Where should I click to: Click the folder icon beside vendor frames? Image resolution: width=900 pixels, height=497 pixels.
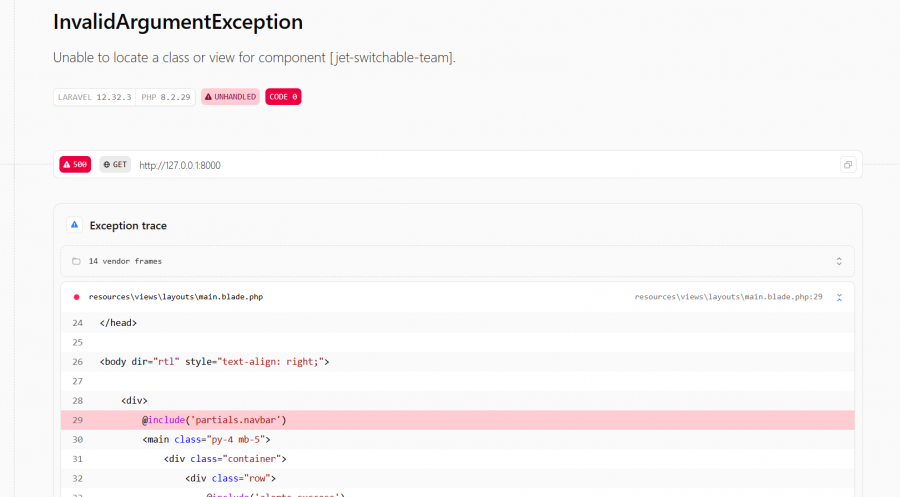[x=76, y=261]
